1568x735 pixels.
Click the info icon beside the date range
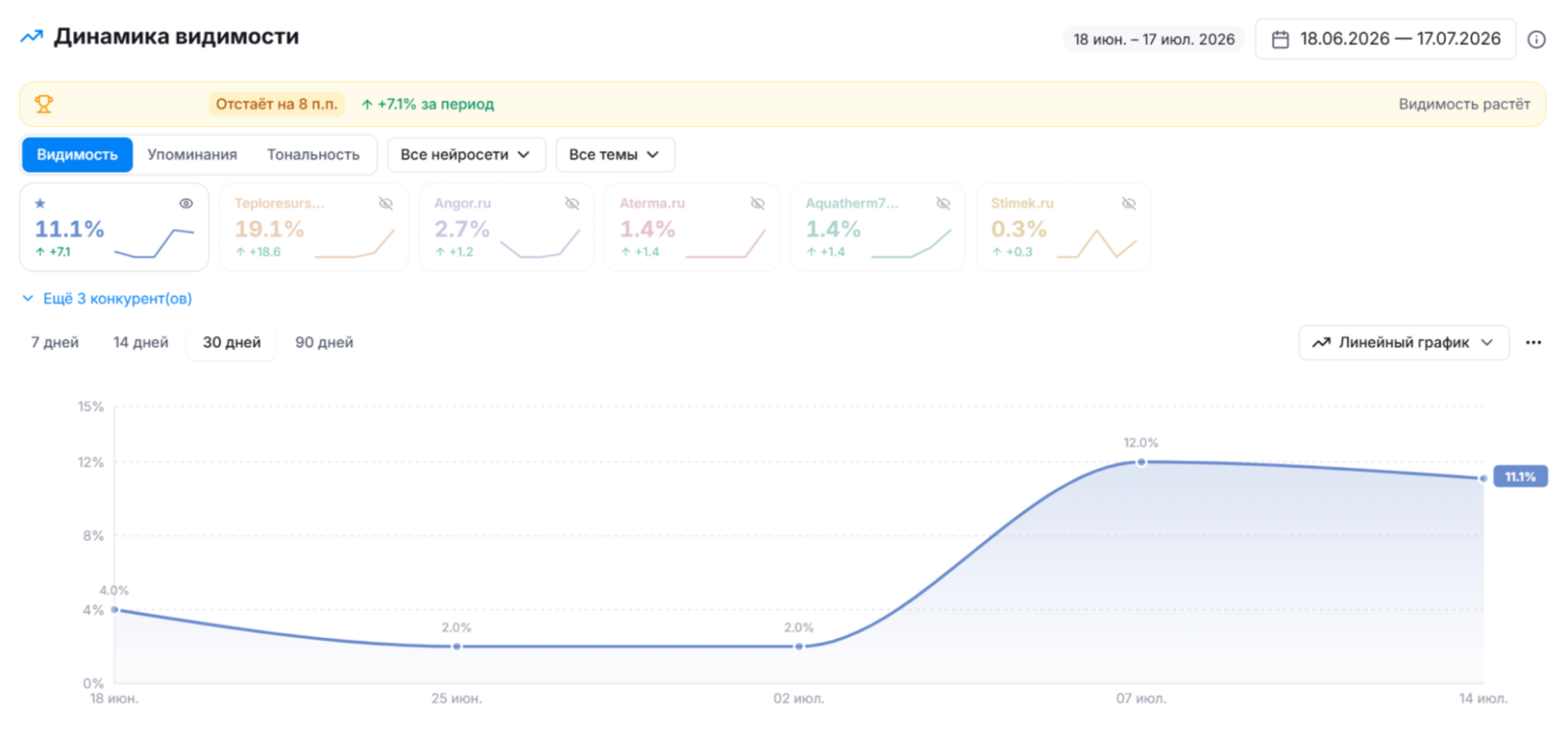[x=1536, y=39]
